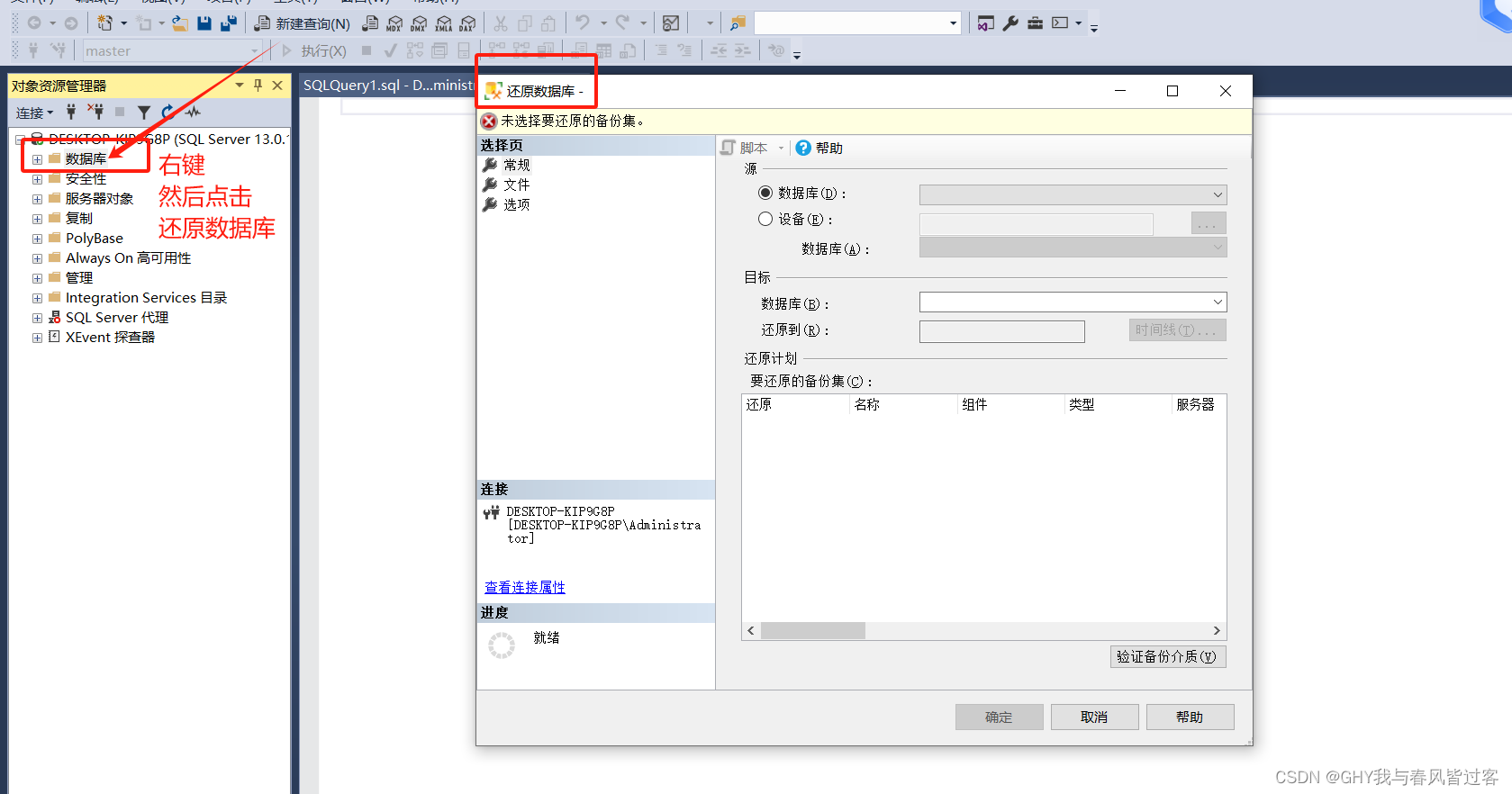The image size is (1512, 794).
Task: Click the 脚本 (Script) button in restore dialog
Action: [745, 148]
